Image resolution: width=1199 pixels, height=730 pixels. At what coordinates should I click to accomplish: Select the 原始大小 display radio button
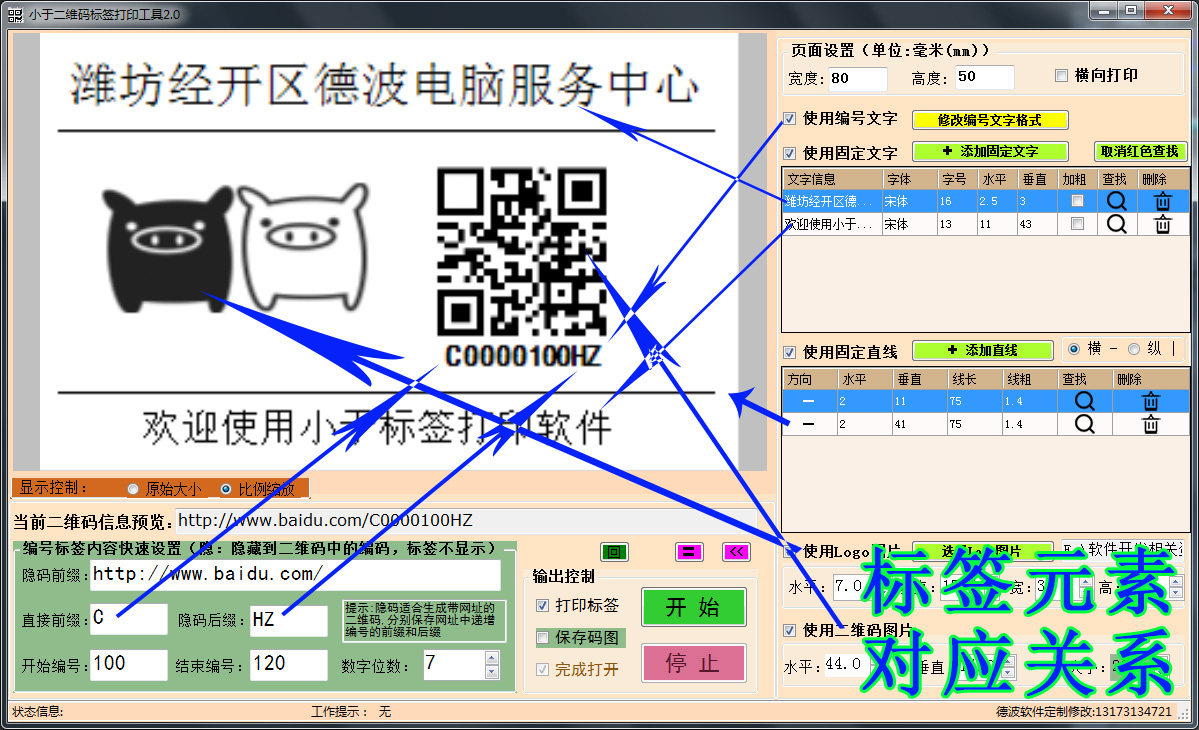(134, 488)
